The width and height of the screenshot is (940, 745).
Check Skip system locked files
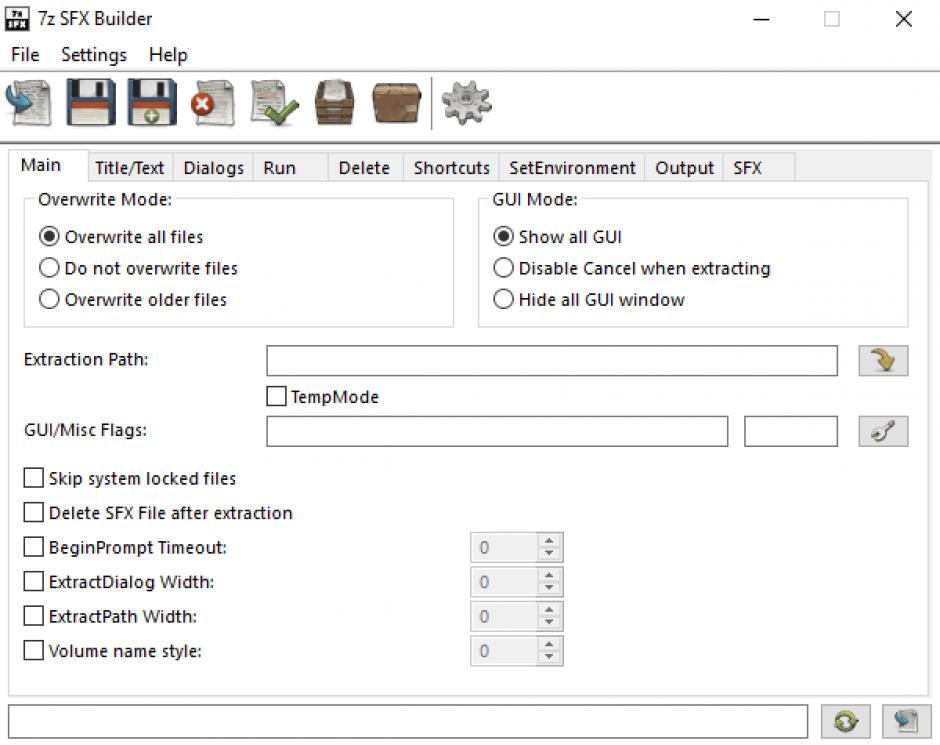[x=34, y=479]
